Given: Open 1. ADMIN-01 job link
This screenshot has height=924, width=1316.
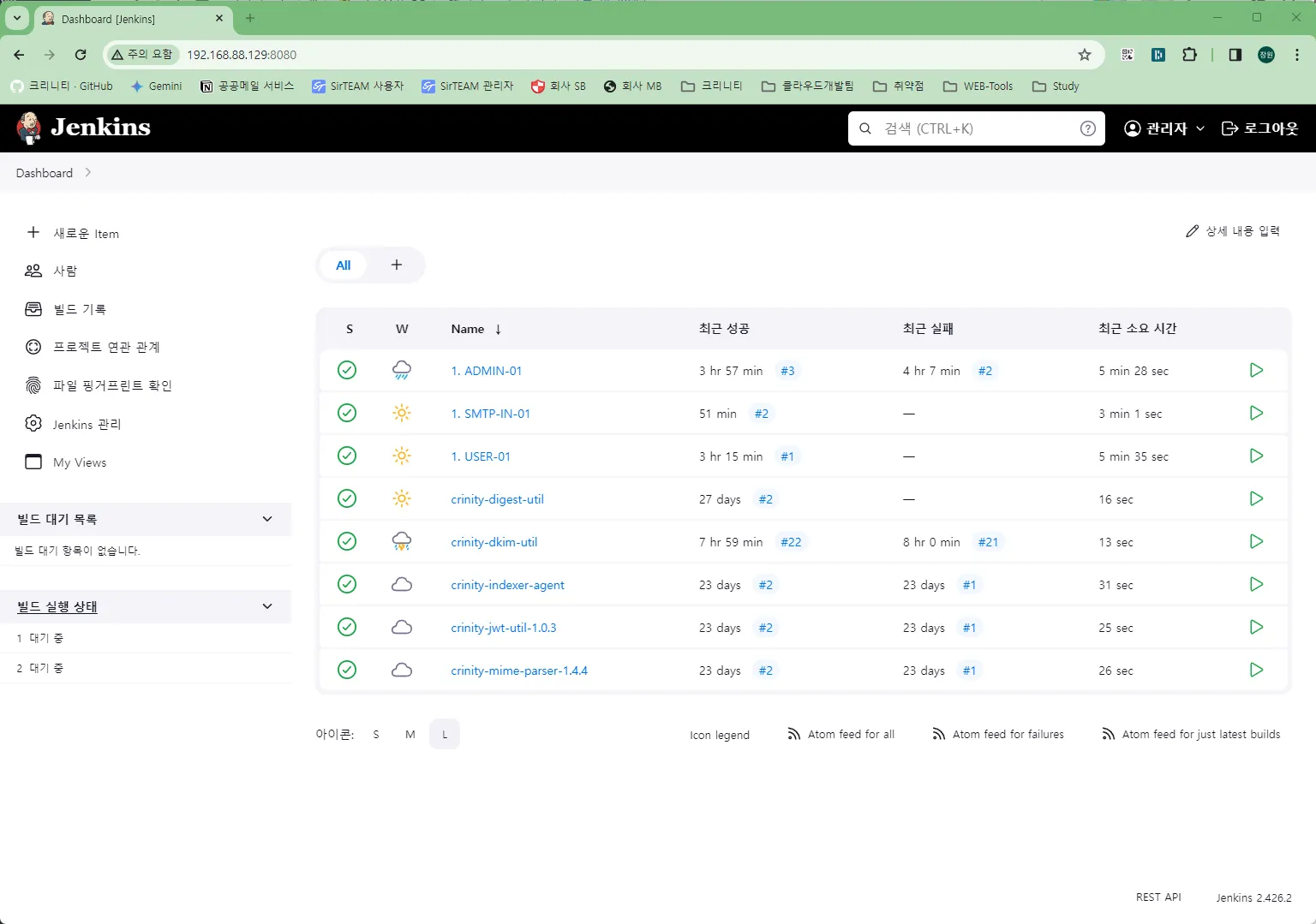Looking at the screenshot, I should (487, 371).
